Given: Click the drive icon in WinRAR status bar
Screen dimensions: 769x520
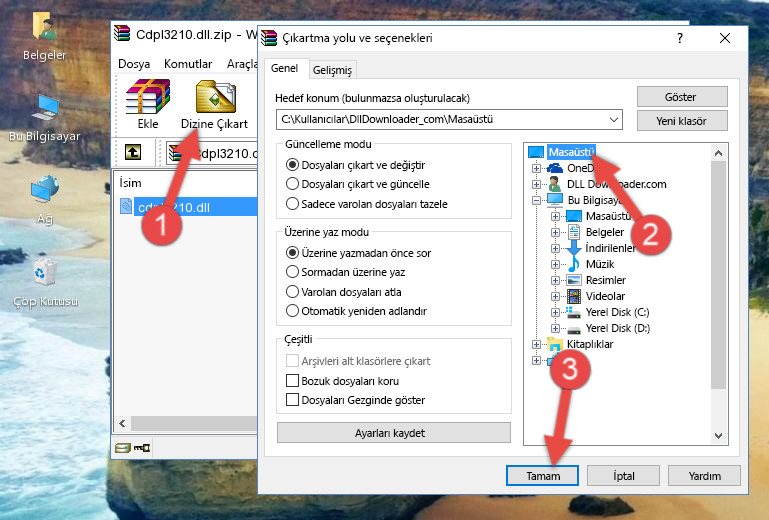Looking at the screenshot, I should tap(123, 447).
